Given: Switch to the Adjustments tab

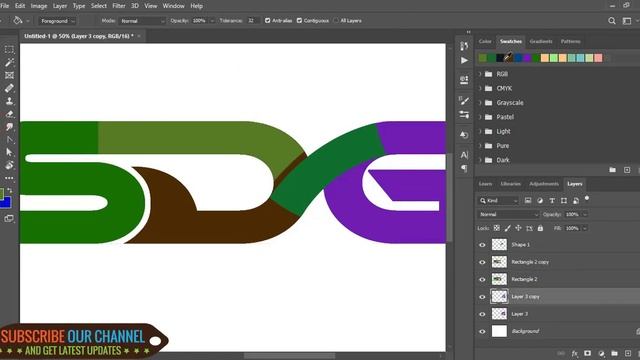Looking at the screenshot, I should coord(544,184).
